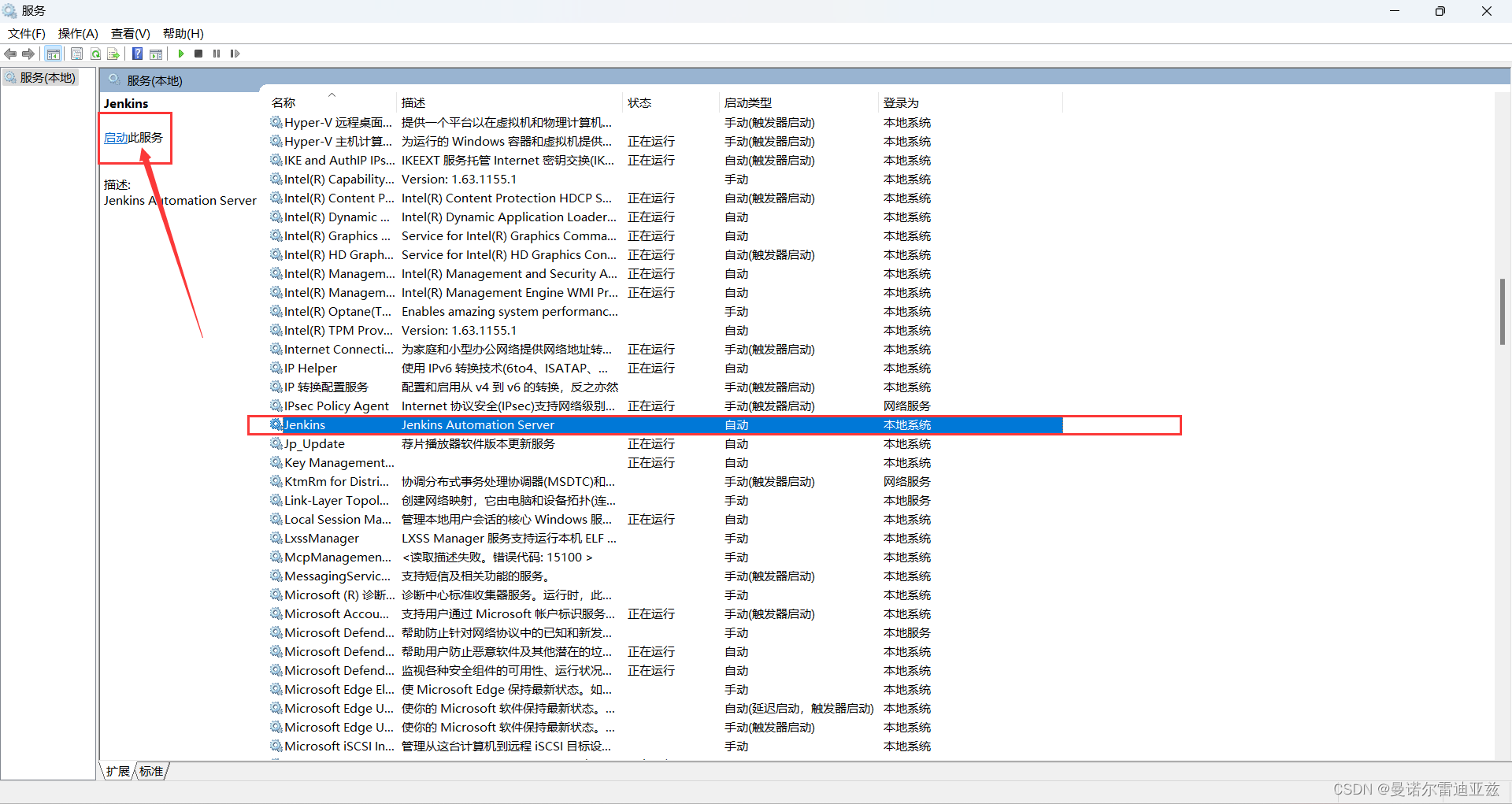Click the gear icon beside Key Management
The width and height of the screenshot is (1512, 804).
276,462
